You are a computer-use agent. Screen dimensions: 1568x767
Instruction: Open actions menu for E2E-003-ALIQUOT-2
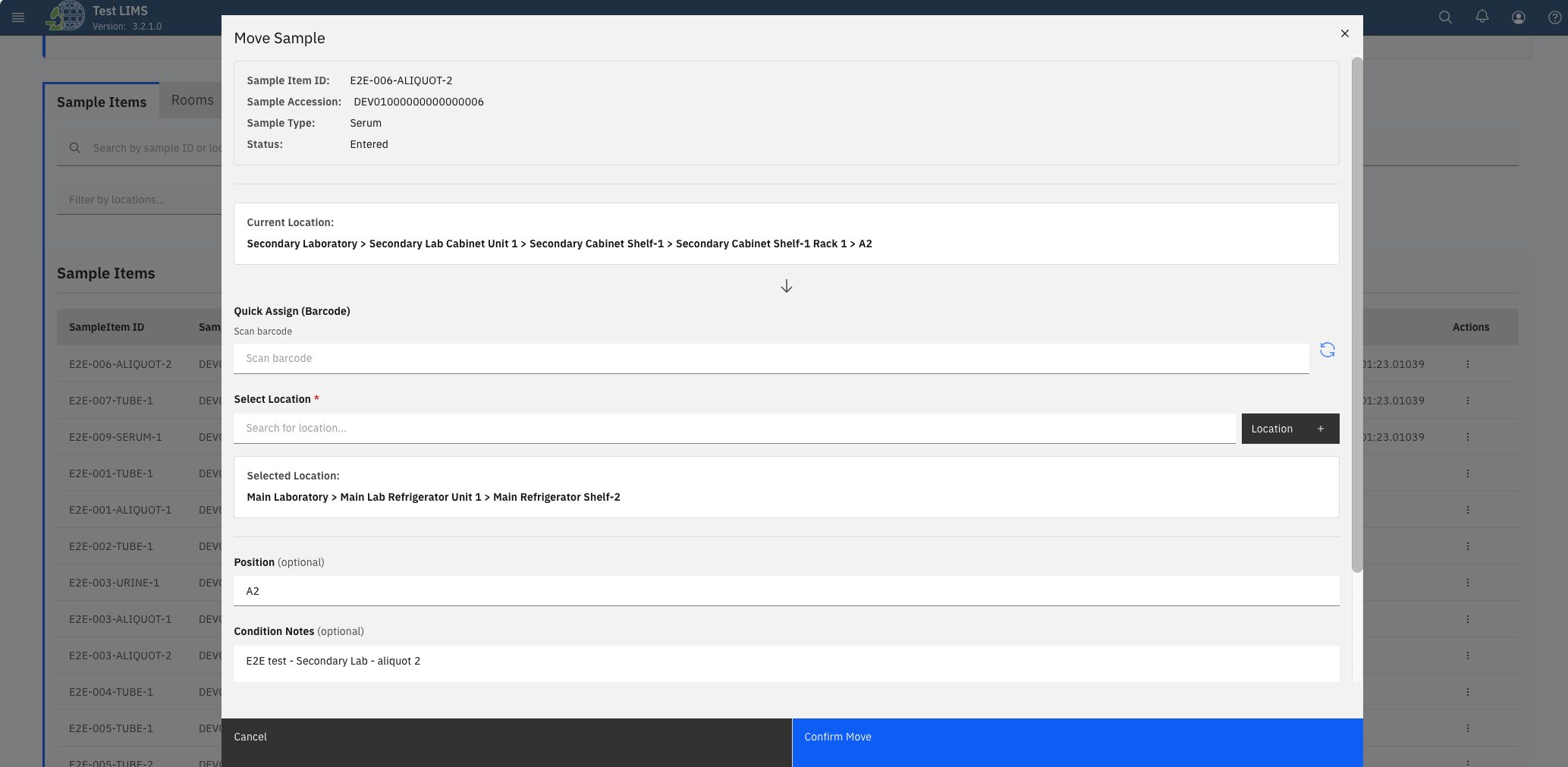1467,655
